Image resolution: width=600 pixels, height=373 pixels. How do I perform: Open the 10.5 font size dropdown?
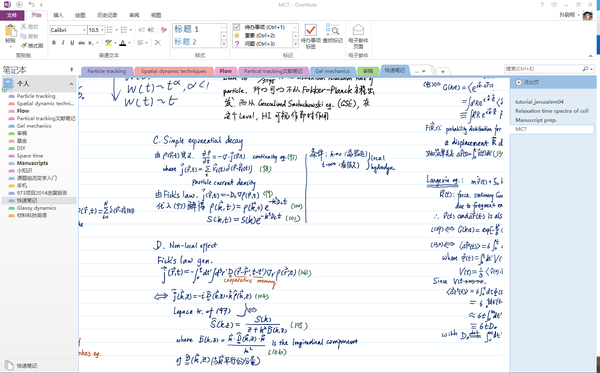click(103, 30)
